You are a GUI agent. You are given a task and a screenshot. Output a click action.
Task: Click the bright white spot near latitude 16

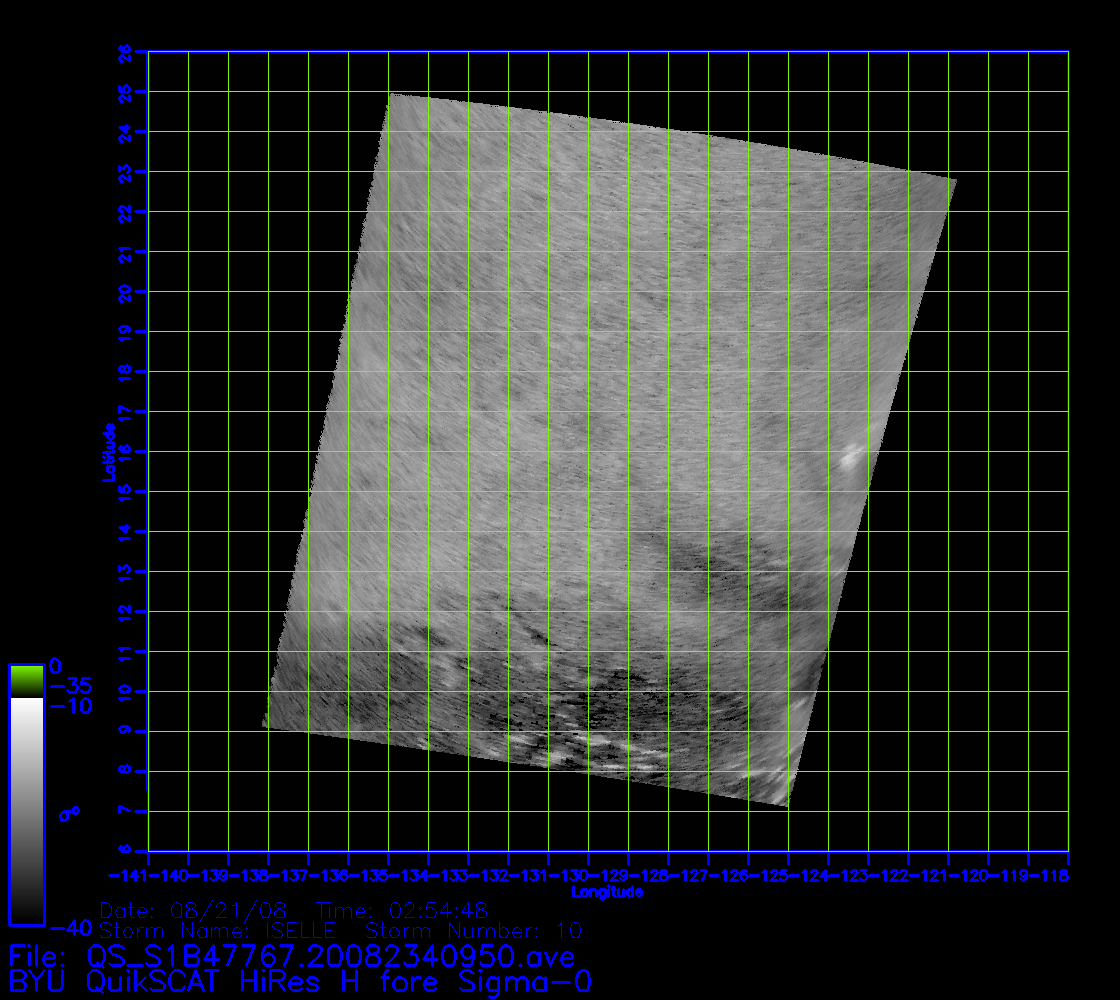[x=851, y=458]
